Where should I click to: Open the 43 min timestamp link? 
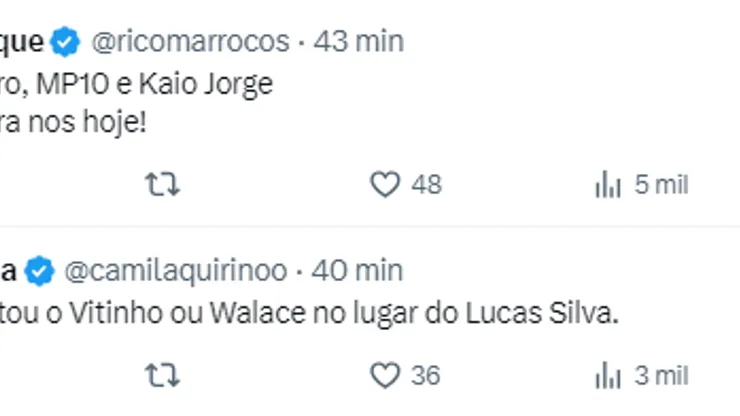[359, 42]
